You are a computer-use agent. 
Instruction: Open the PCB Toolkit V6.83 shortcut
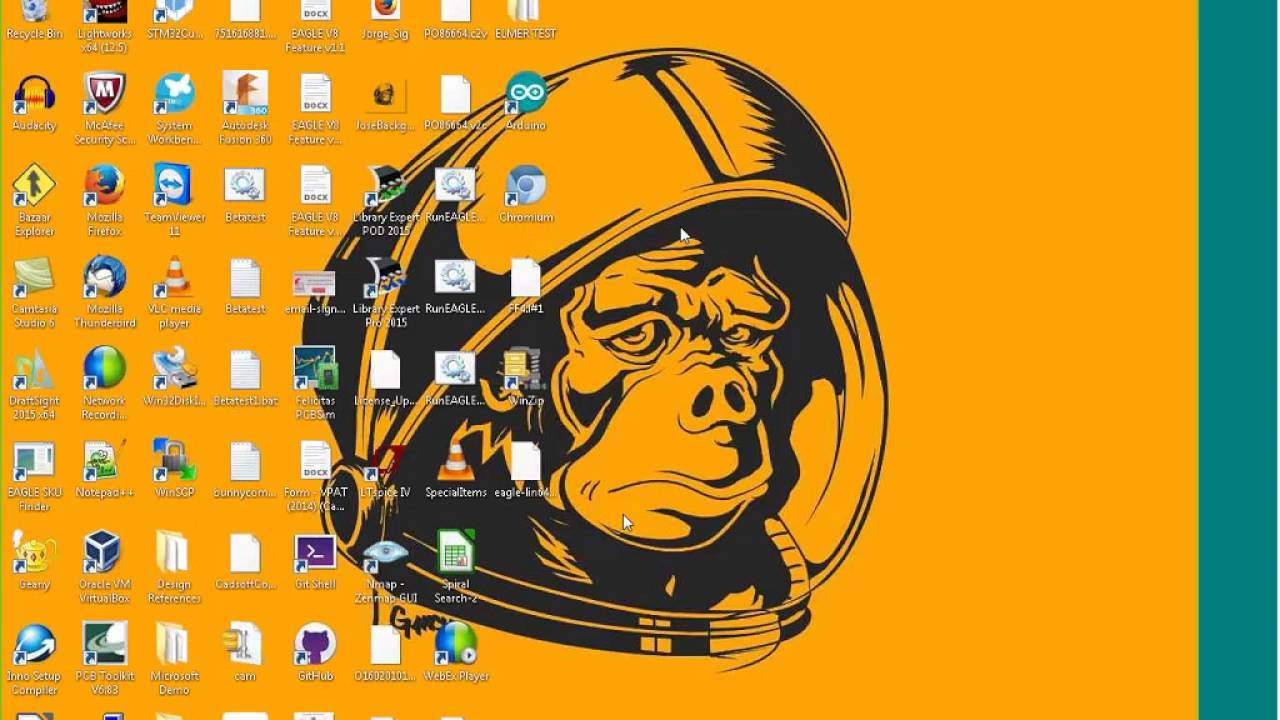104,645
